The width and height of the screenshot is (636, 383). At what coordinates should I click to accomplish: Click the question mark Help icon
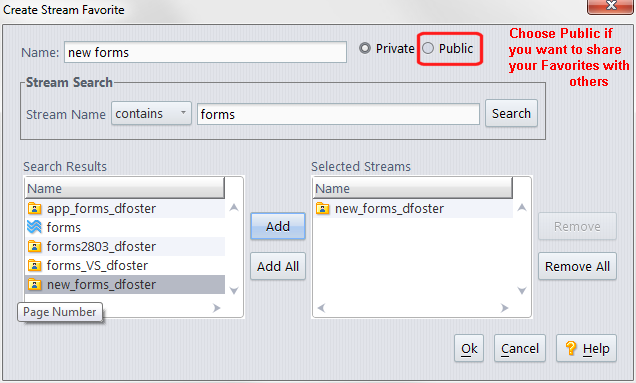tap(571, 348)
